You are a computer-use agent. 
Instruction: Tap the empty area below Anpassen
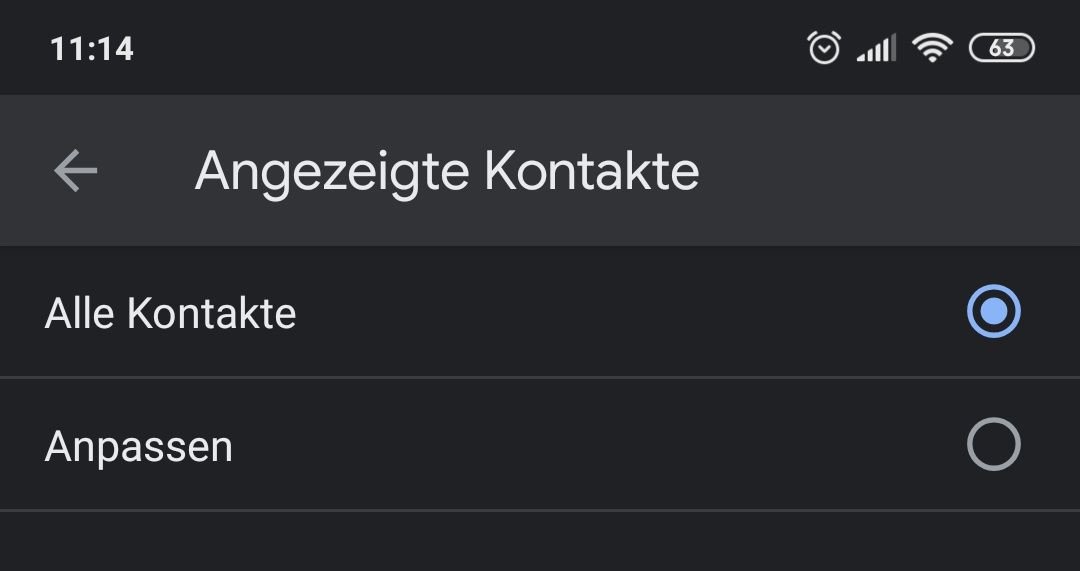coord(540,541)
